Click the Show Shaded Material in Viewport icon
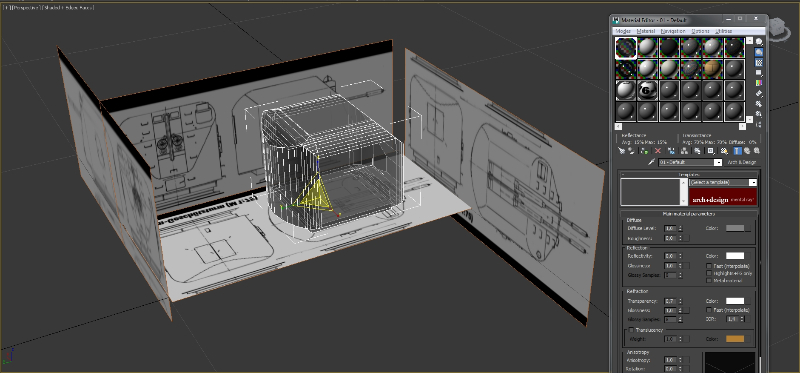The width and height of the screenshot is (800, 373). (x=738, y=151)
